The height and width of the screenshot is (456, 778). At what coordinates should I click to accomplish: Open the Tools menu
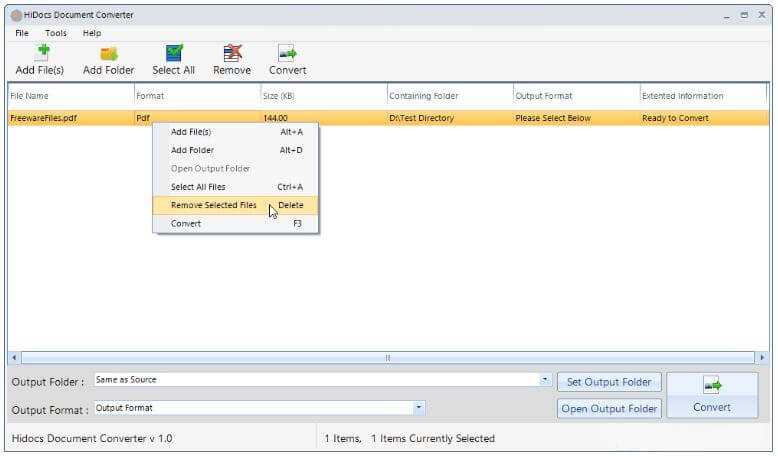[56, 33]
